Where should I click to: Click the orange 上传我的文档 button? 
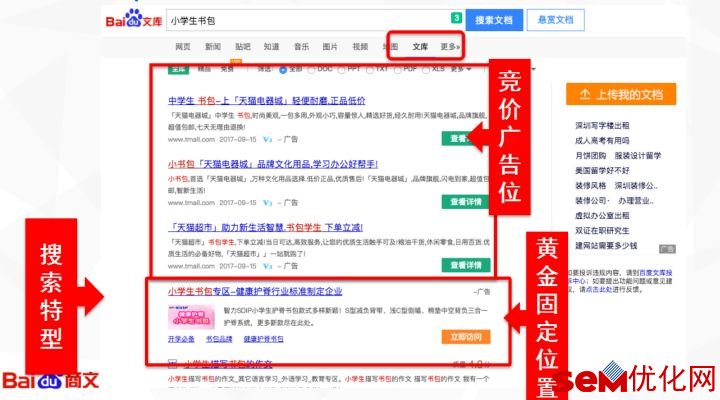point(621,94)
